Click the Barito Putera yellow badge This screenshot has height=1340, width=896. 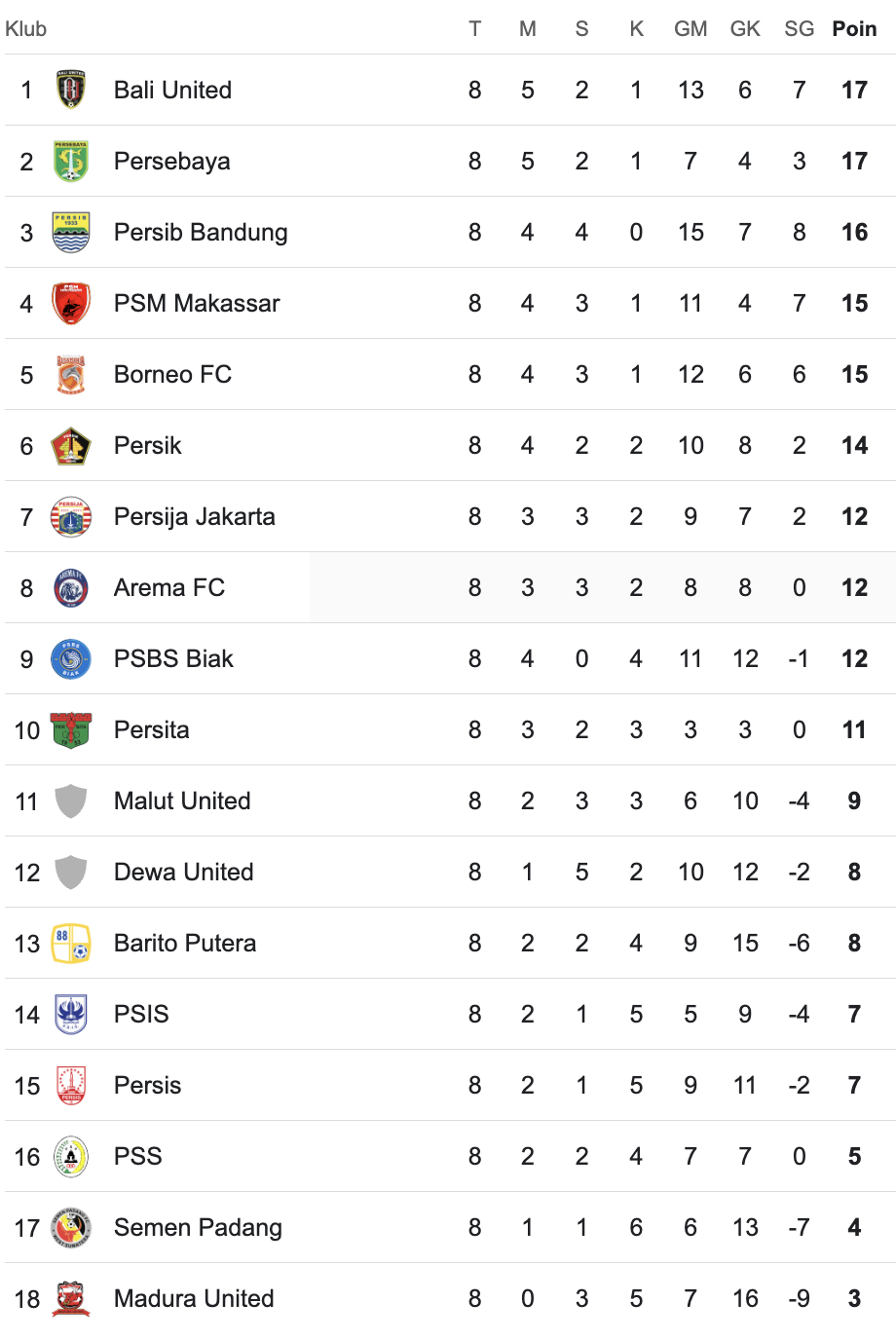point(71,943)
